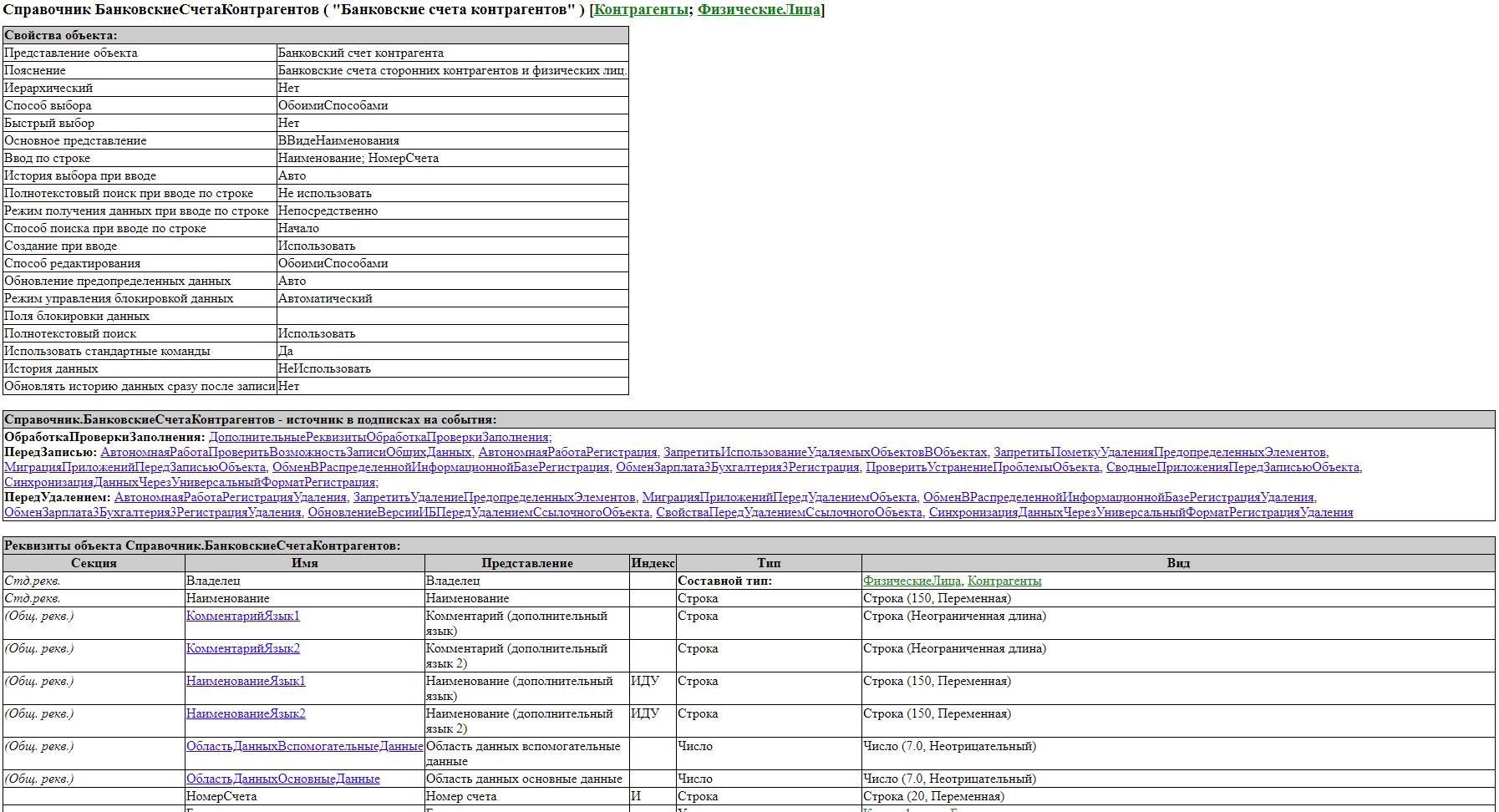The image size is (1499, 812).
Task: Open the КомментарийЯзык2 attribute link
Action: click(243, 648)
